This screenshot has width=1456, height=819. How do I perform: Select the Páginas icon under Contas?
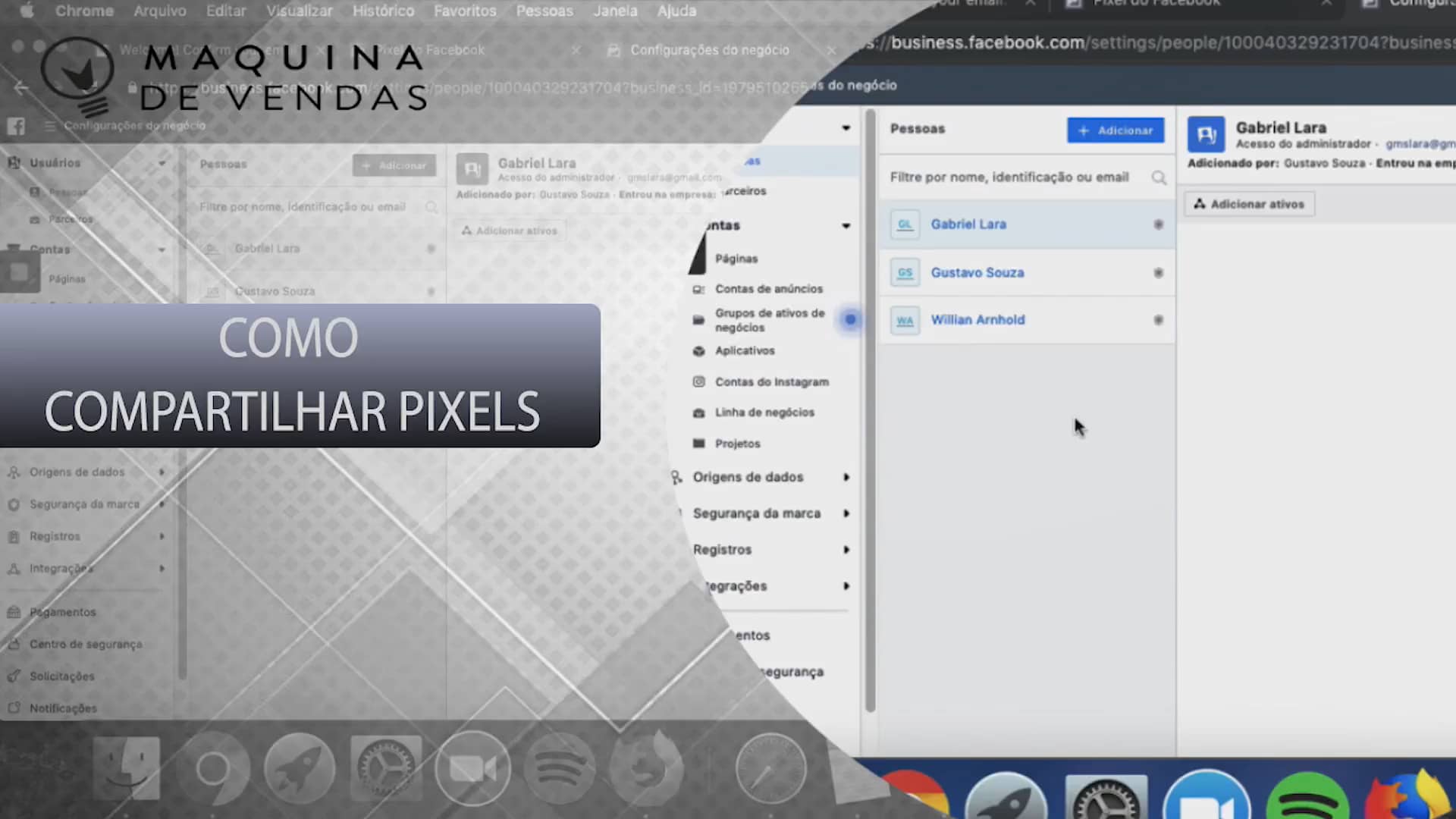pyautogui.click(x=736, y=259)
